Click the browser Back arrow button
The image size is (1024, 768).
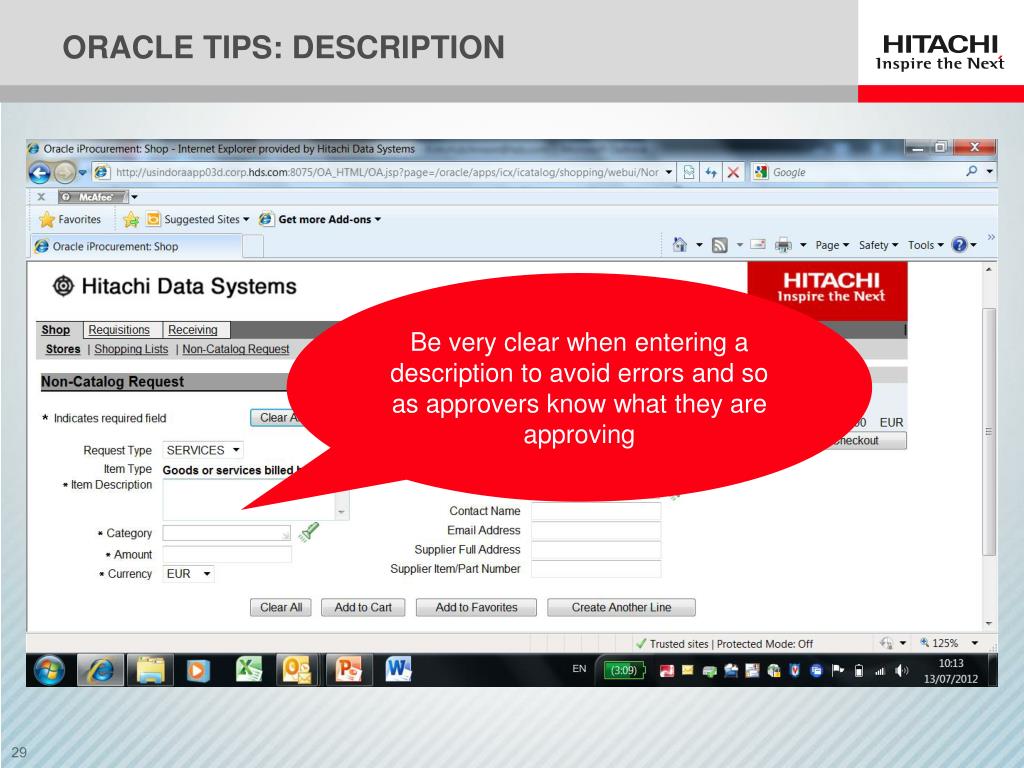point(40,172)
